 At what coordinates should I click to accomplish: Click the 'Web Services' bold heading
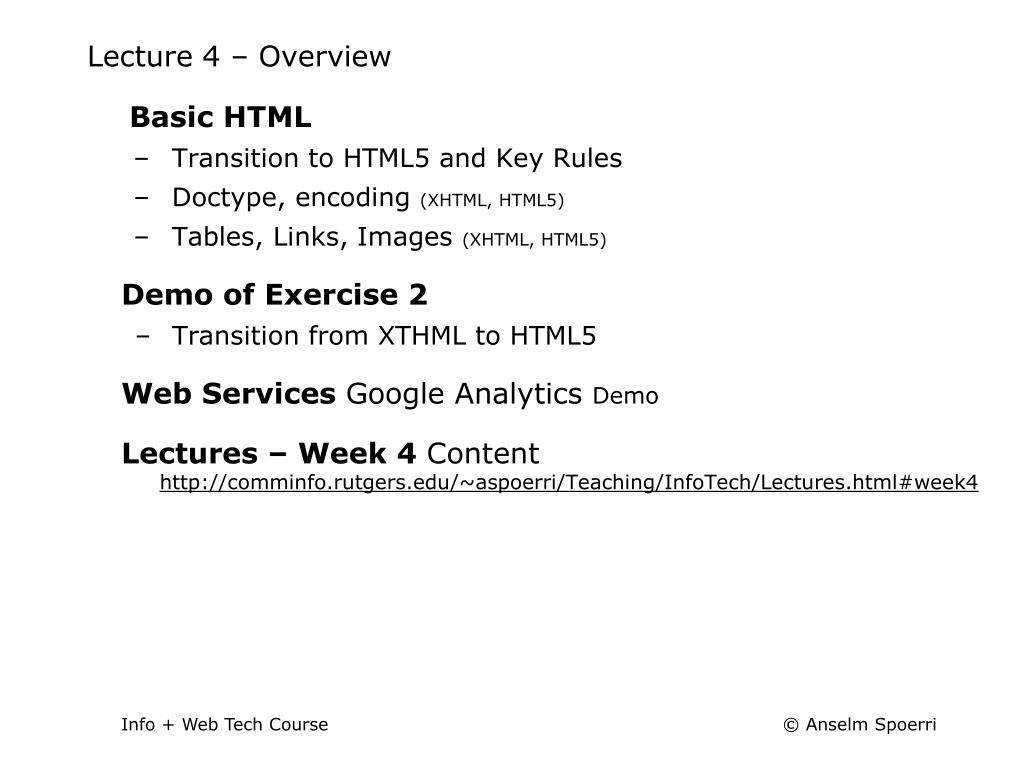click(229, 394)
